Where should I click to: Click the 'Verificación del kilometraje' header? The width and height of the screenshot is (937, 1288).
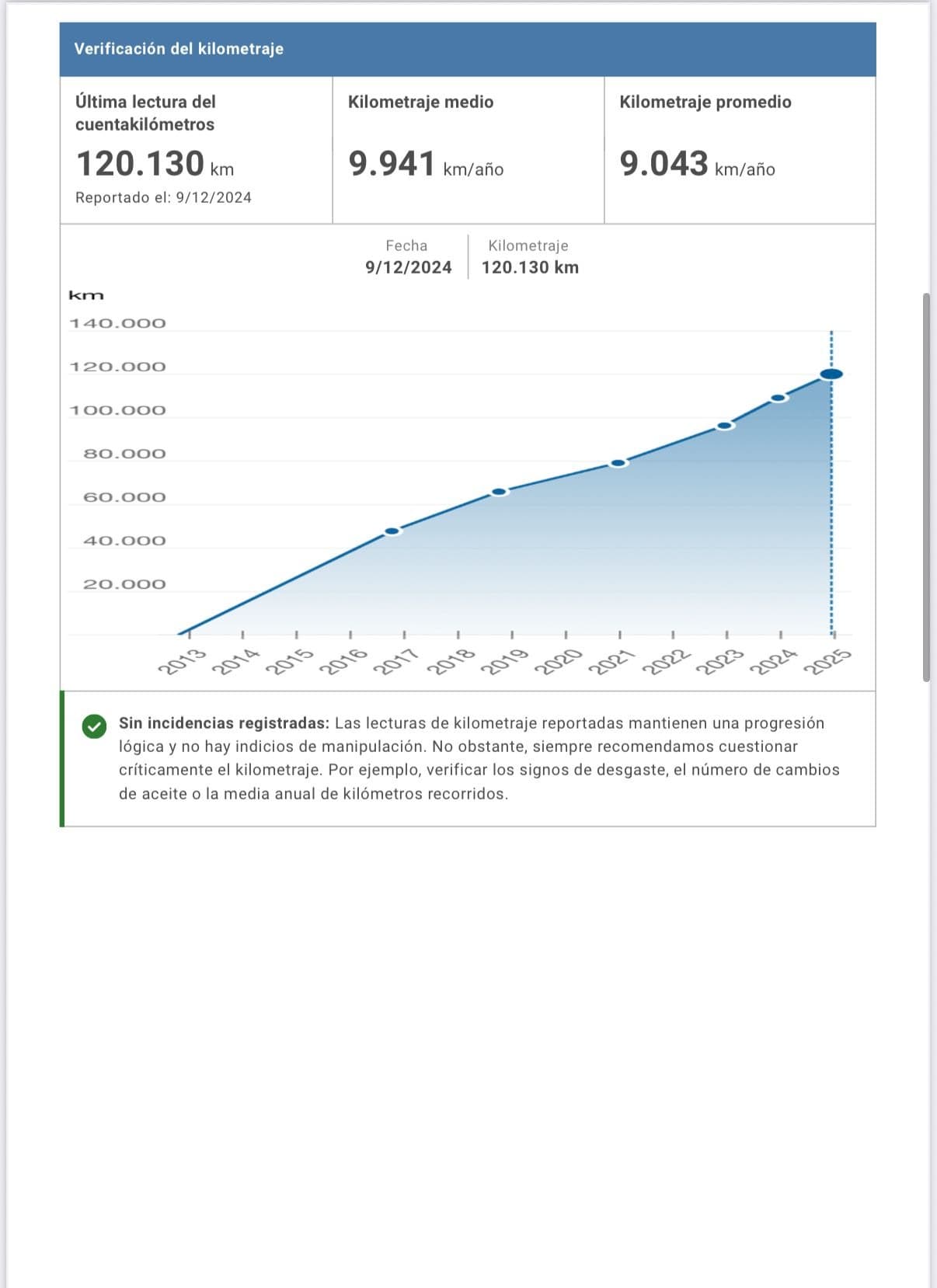[x=179, y=49]
